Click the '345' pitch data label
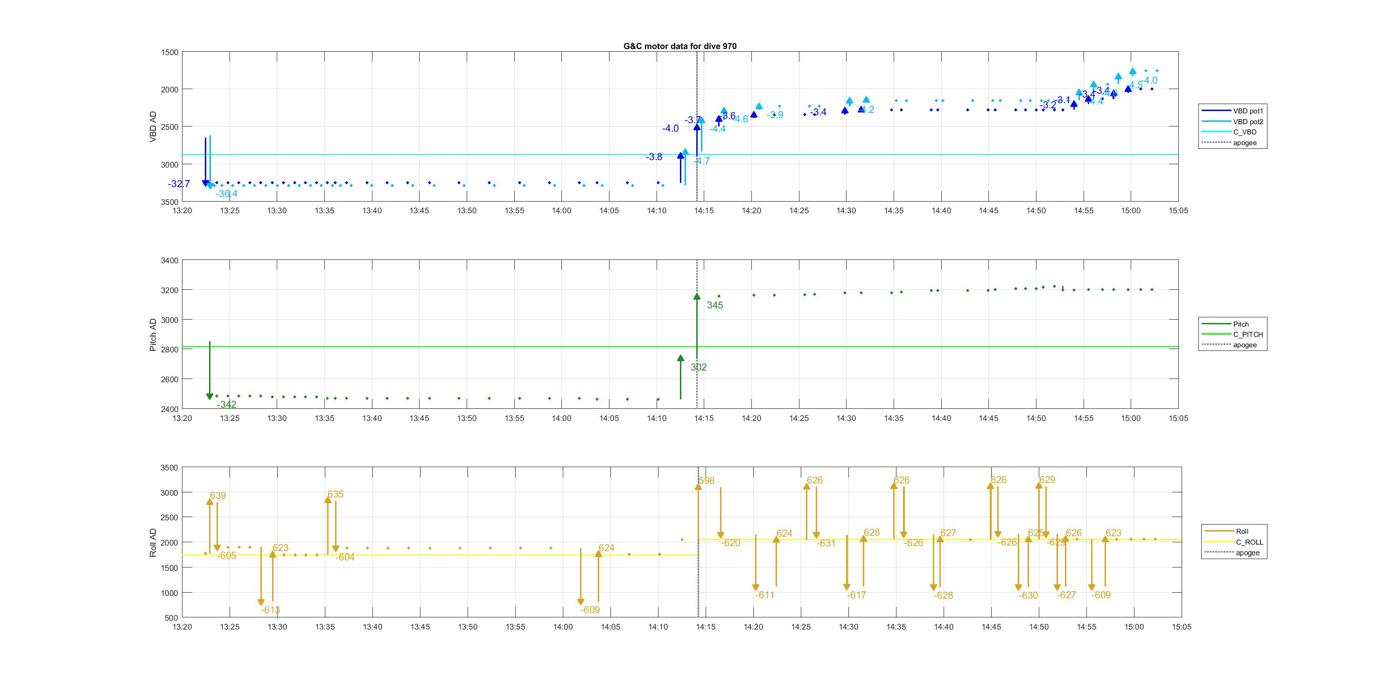The image size is (1400, 693). (x=715, y=305)
